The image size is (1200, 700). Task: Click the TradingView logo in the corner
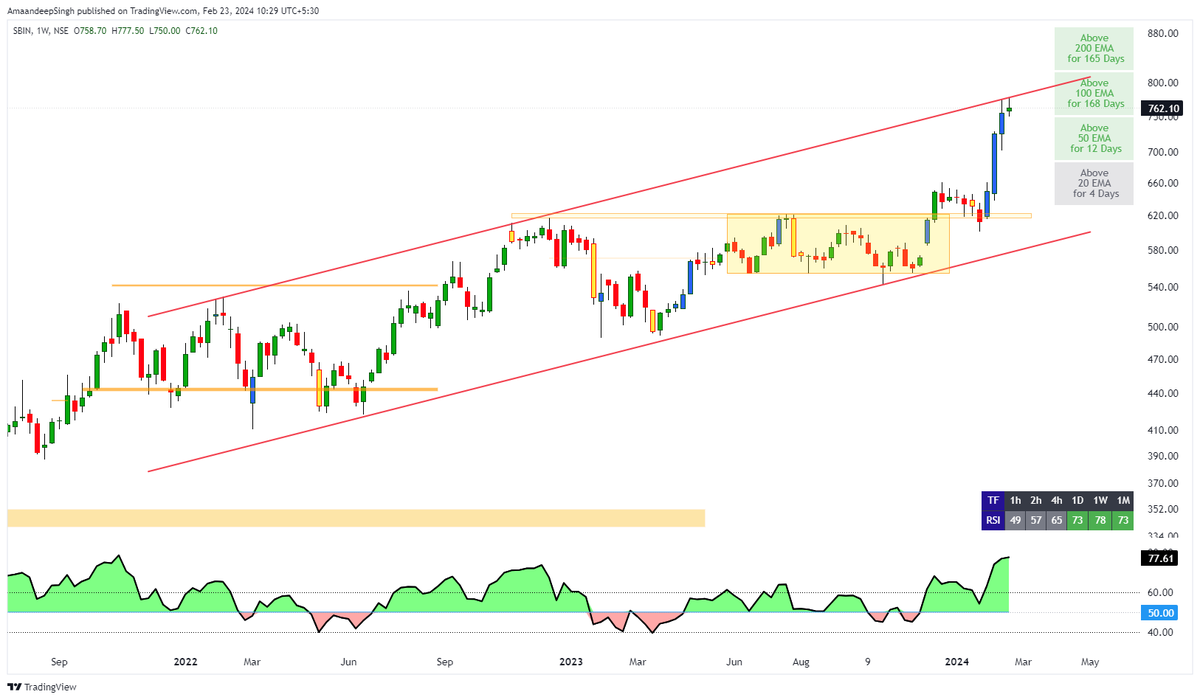(x=42, y=687)
